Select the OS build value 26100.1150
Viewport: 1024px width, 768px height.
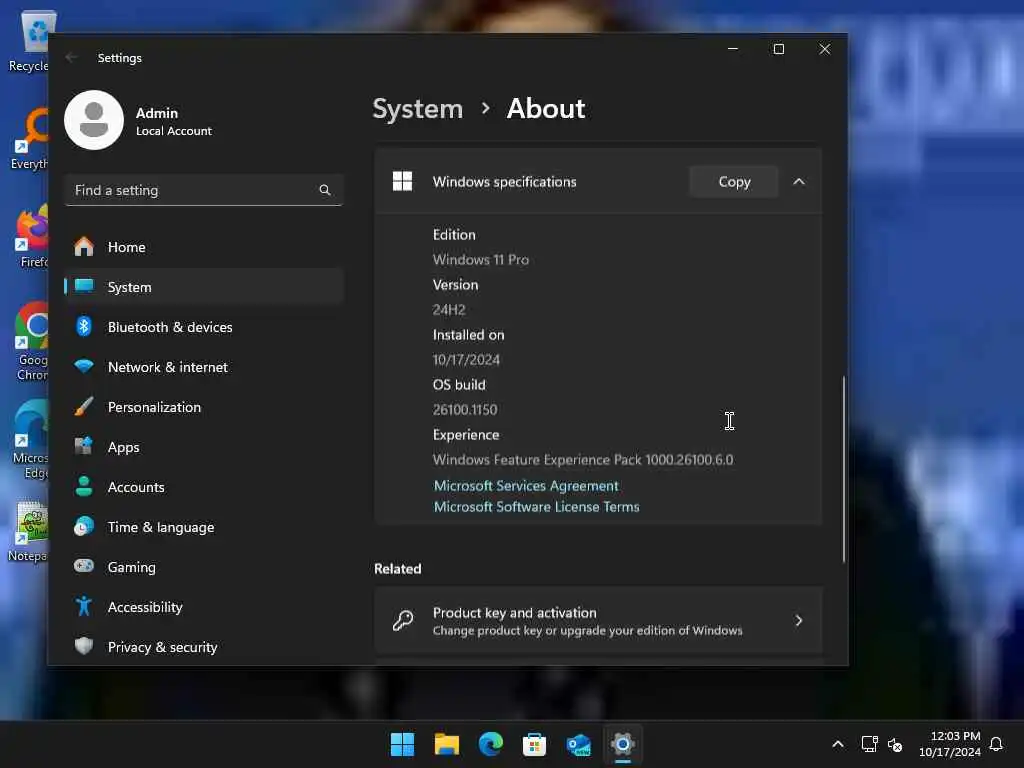coord(465,409)
